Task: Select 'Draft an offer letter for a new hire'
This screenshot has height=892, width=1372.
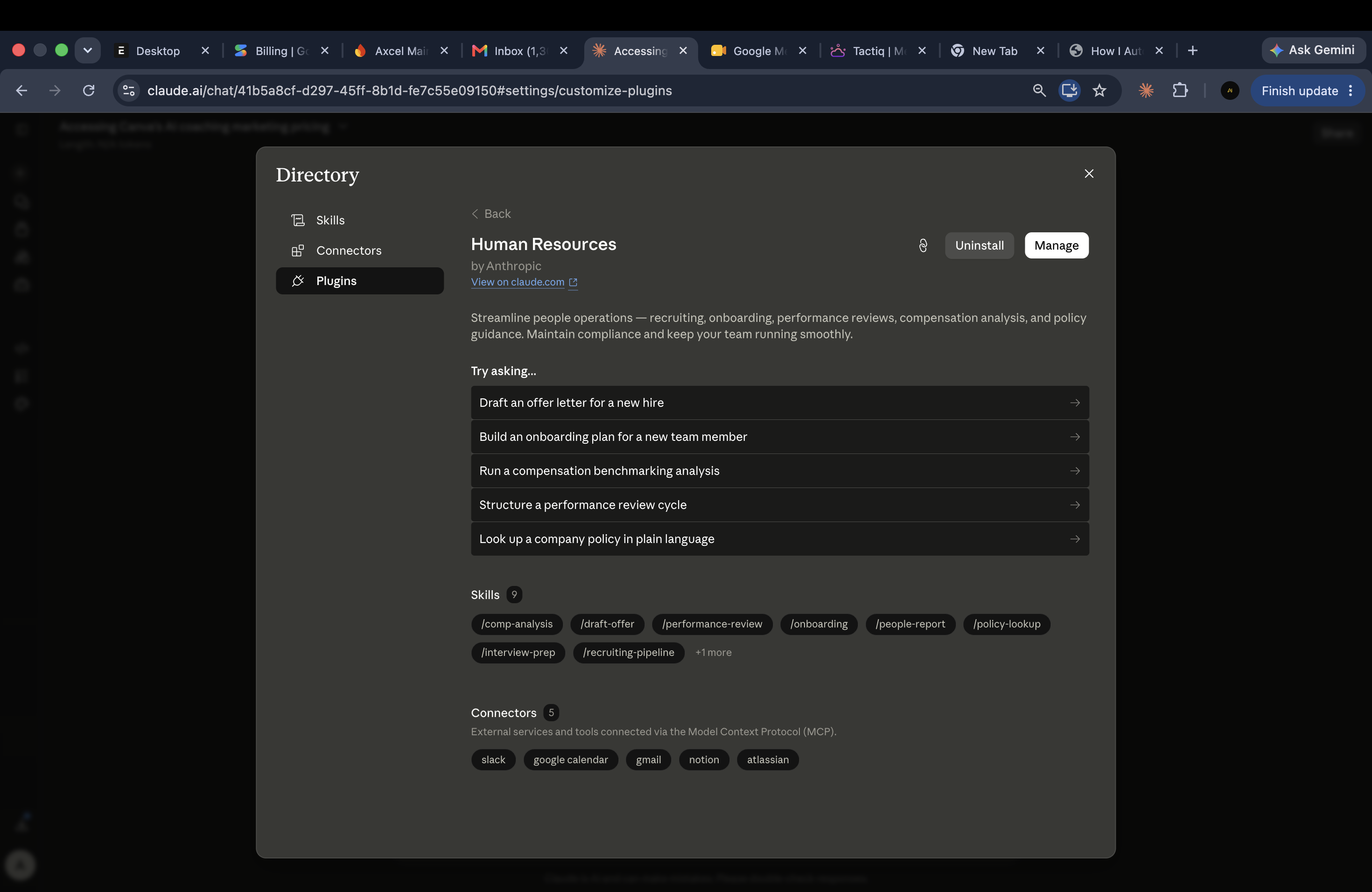Action: coord(779,403)
